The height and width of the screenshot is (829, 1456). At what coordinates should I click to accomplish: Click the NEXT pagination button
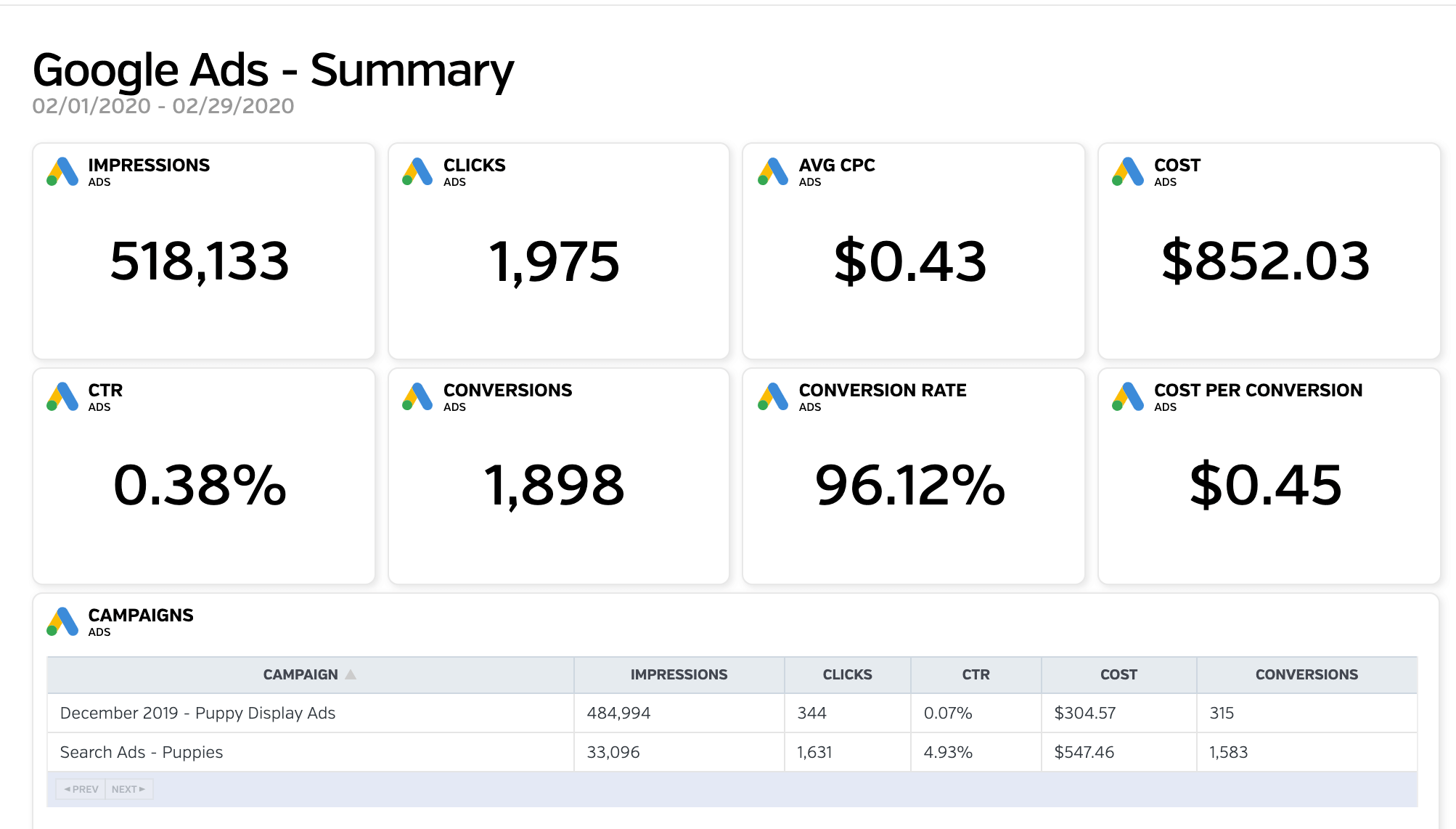pyautogui.click(x=128, y=788)
